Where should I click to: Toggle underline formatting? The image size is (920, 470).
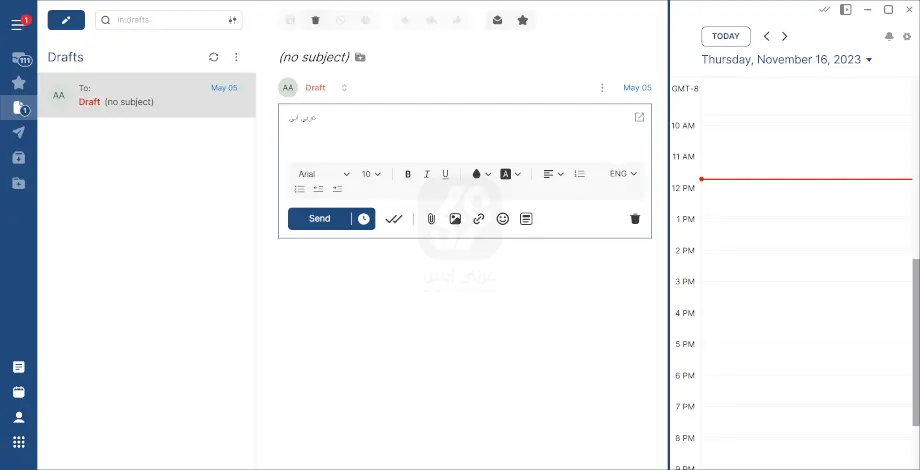coord(445,174)
